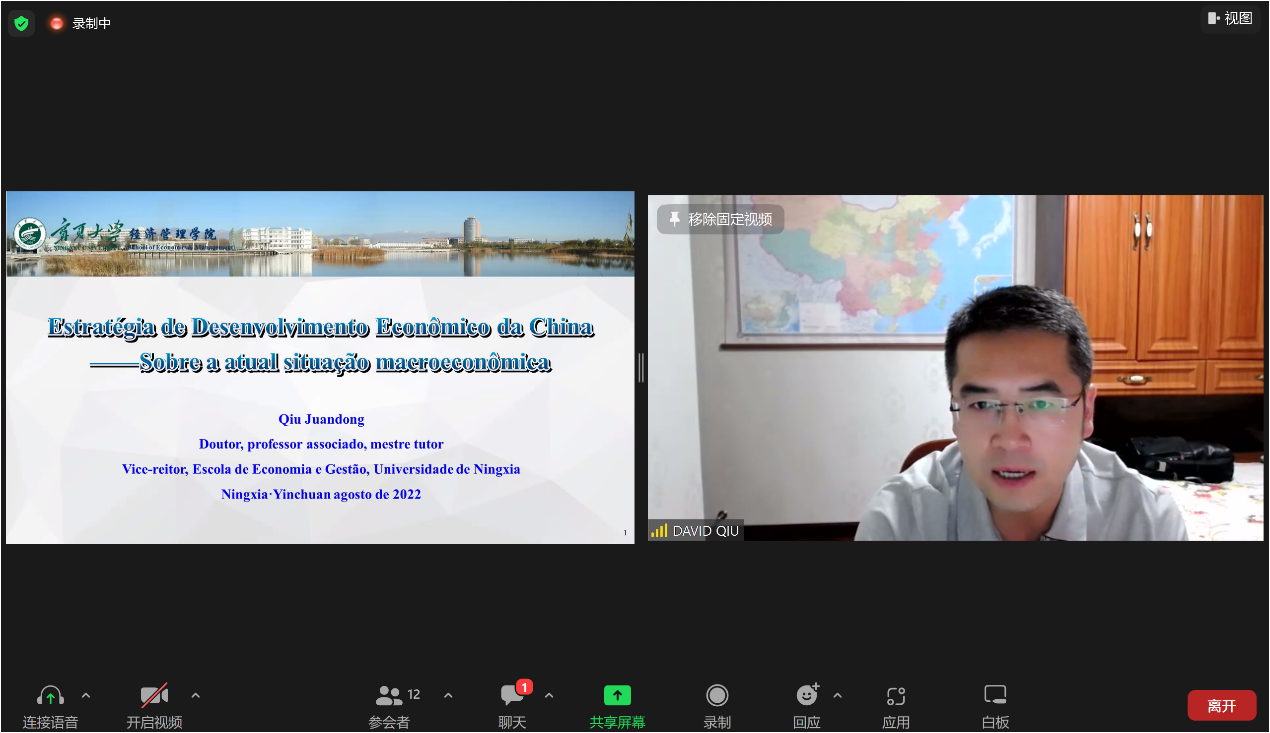Screen dimensions: 1270x733
Task: Open the Whiteboard (白板) icon
Action: (995, 696)
